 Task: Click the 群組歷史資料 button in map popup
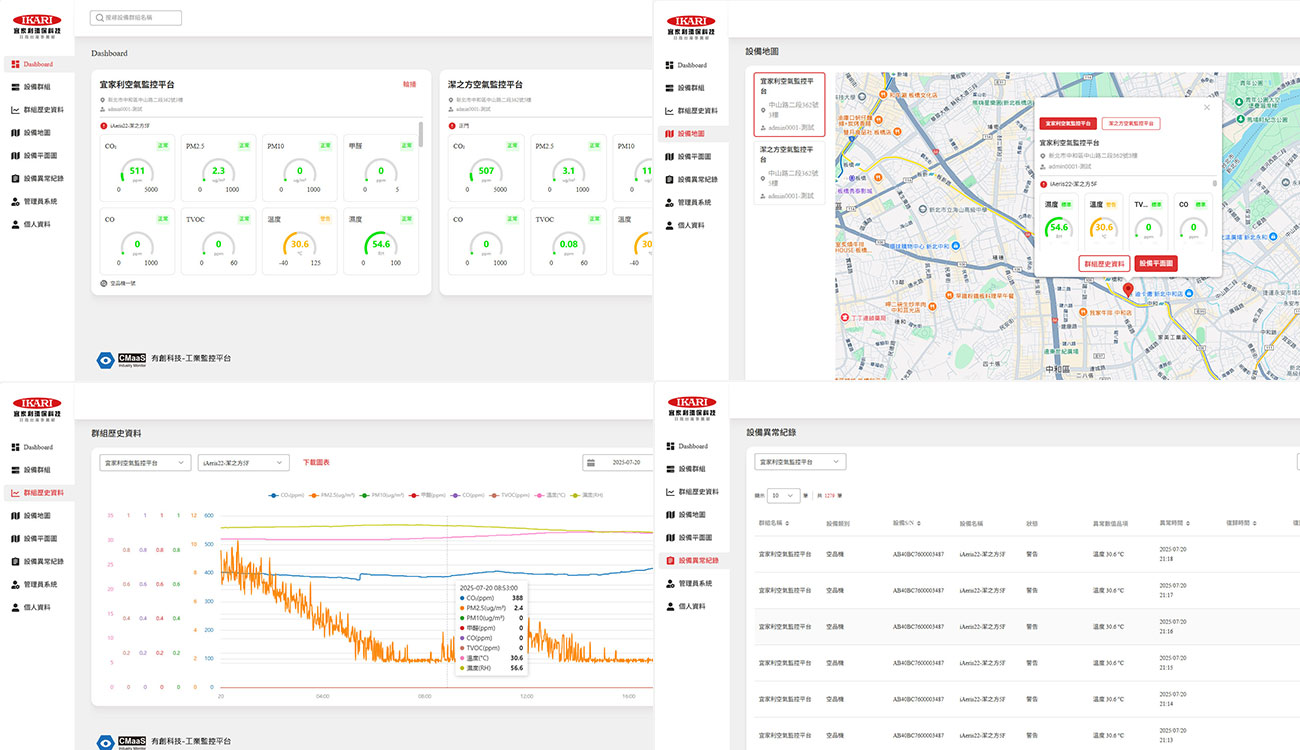coord(1104,263)
